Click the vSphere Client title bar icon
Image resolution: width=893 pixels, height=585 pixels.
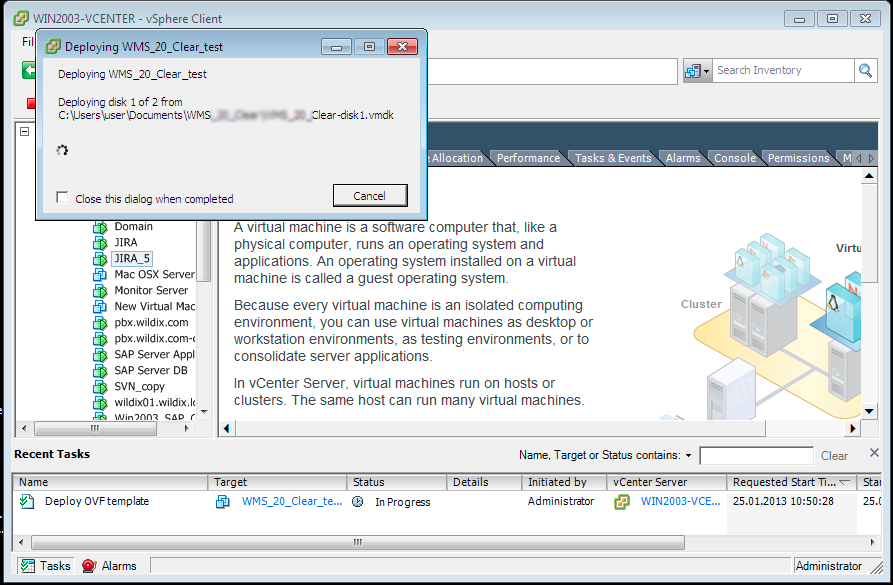pos(21,18)
